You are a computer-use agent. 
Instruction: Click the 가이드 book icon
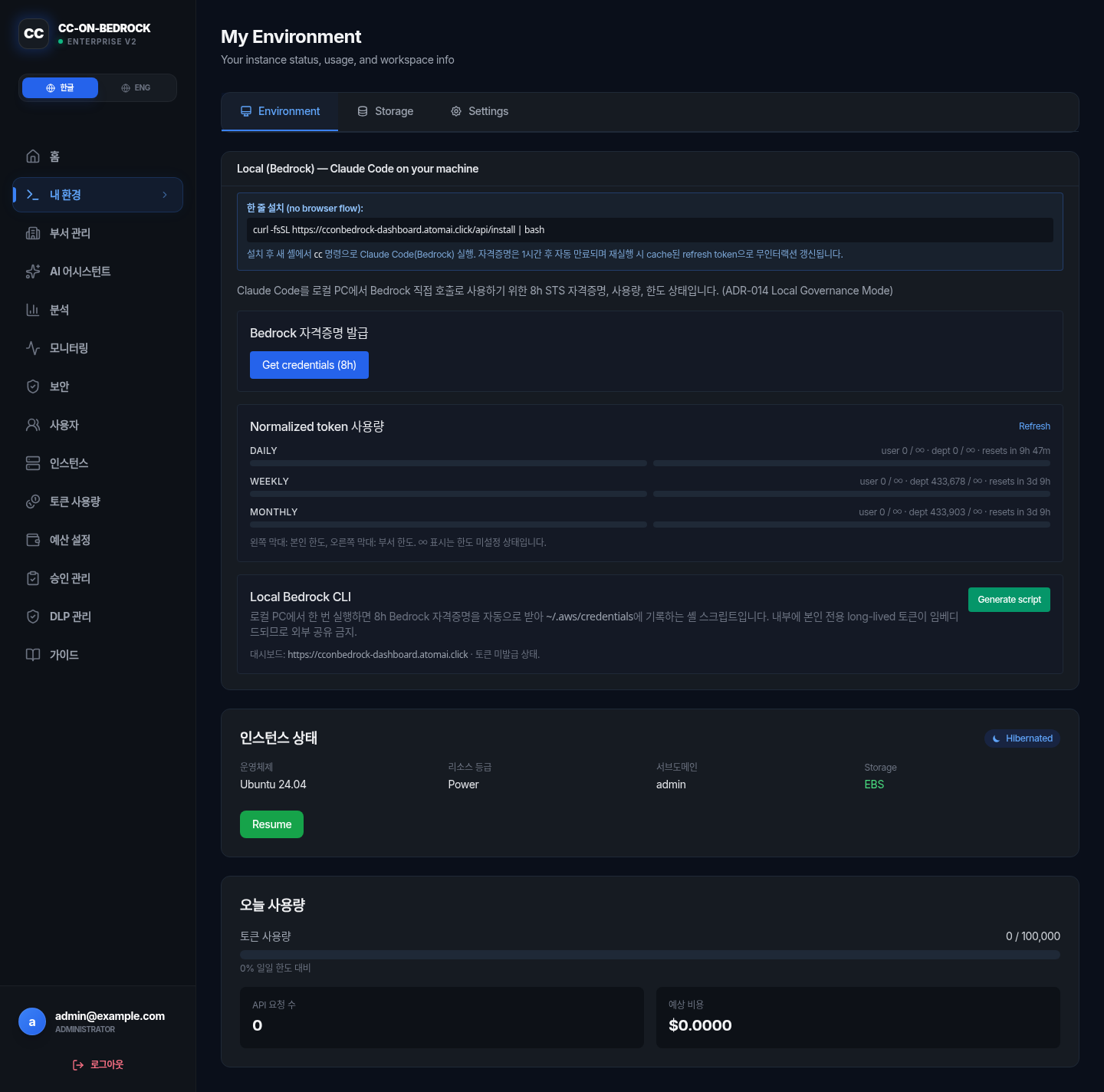tap(33, 655)
